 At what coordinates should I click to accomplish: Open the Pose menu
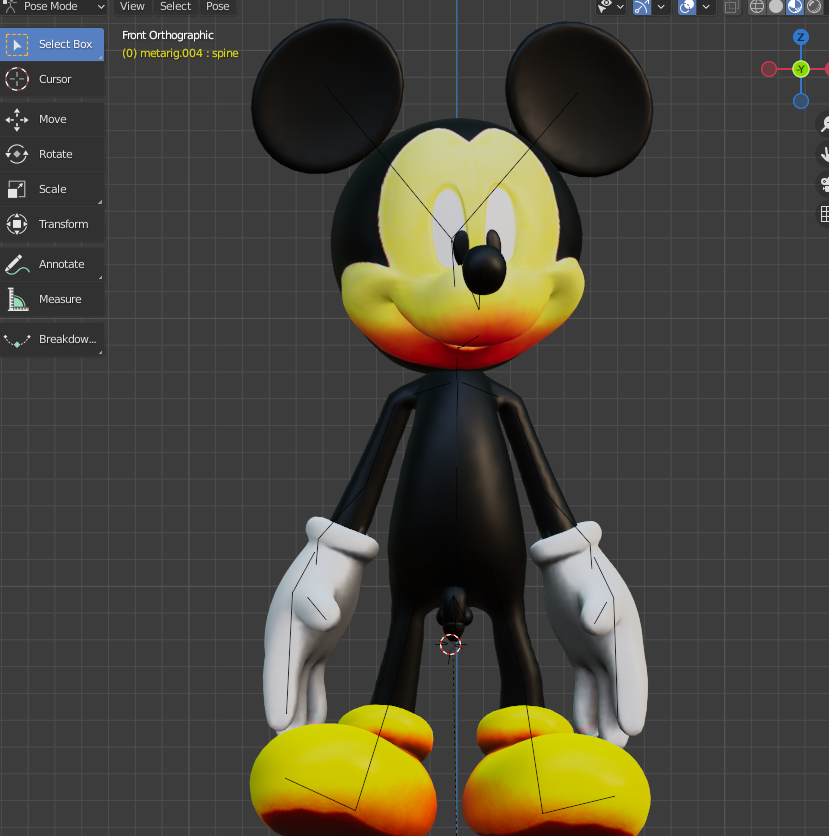218,7
